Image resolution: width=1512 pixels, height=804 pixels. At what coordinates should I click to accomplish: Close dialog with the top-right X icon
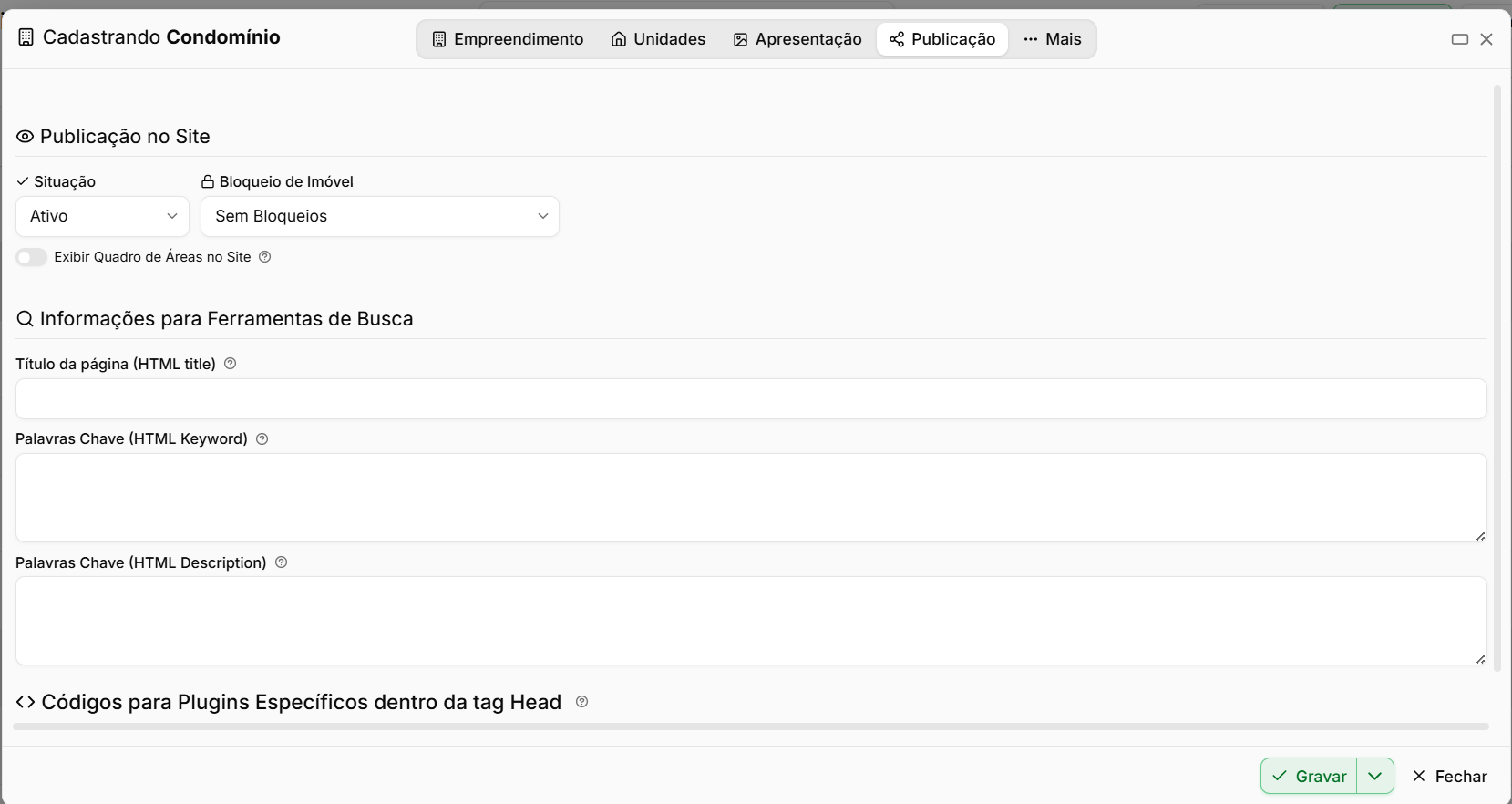tap(1486, 39)
